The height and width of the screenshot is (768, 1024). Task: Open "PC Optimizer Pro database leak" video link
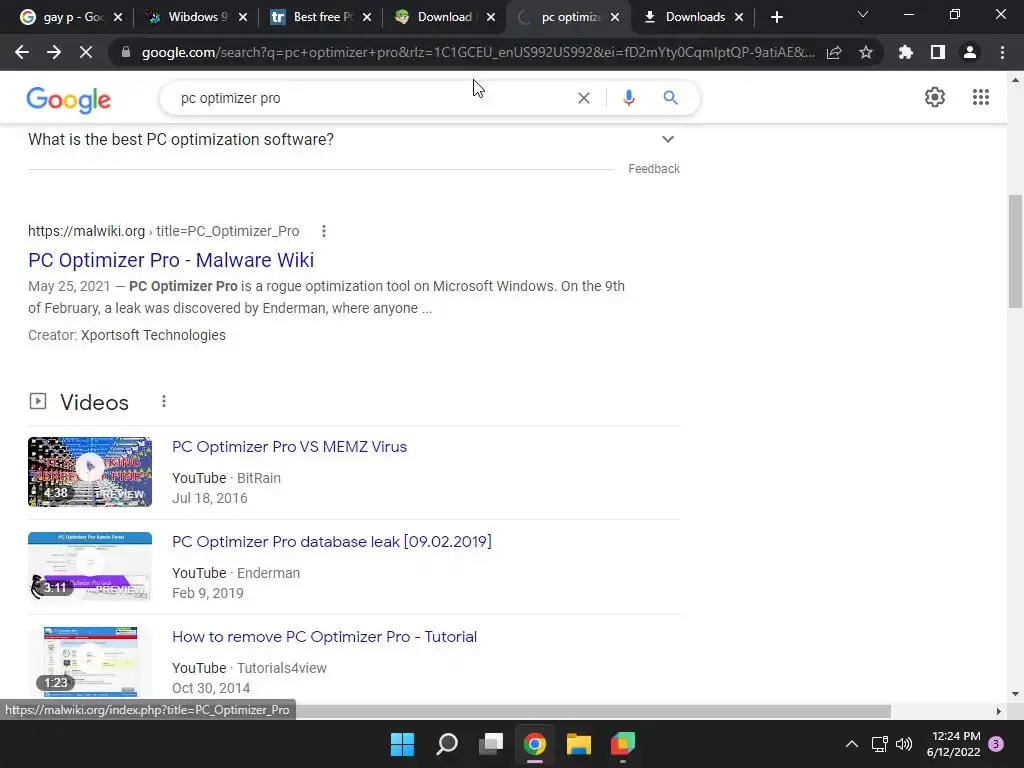point(332,541)
